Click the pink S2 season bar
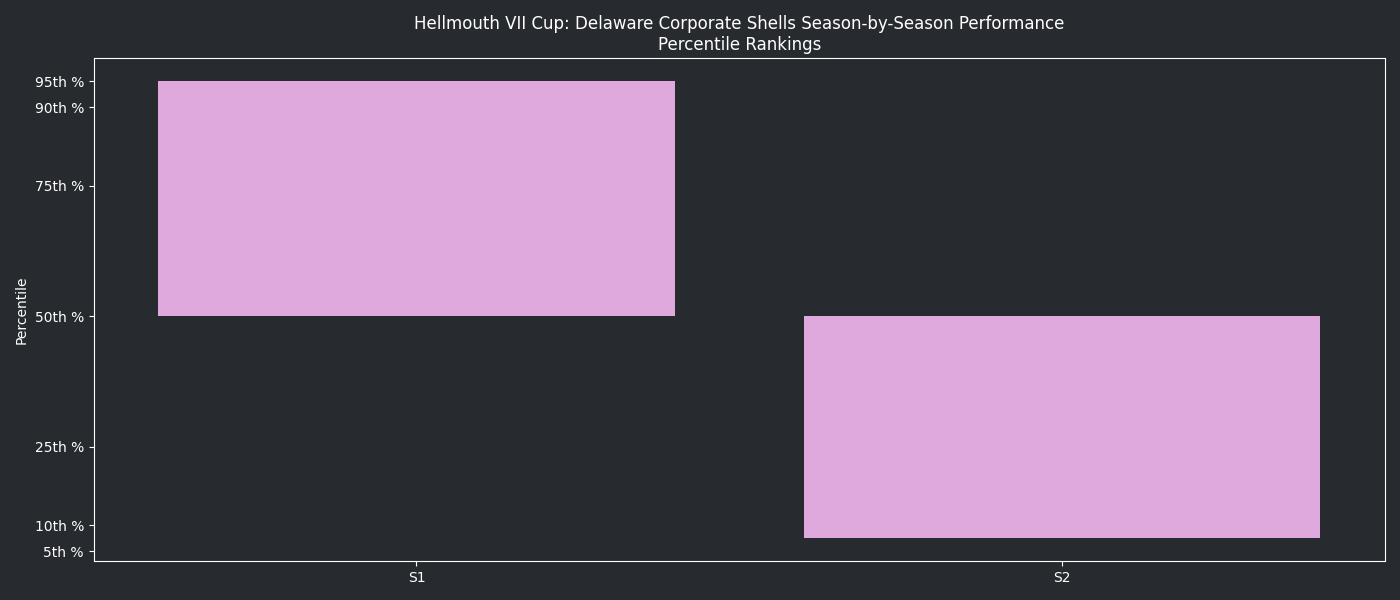The image size is (1400, 600). pyautogui.click(x=1061, y=427)
